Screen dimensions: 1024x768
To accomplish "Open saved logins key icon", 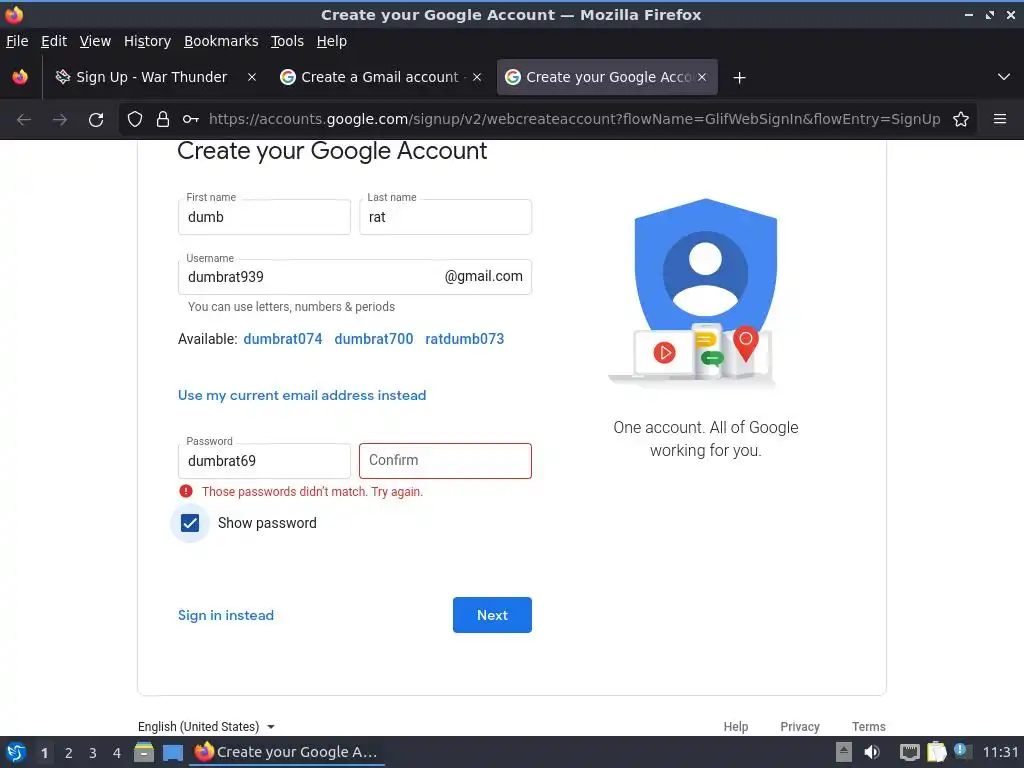I will pos(191,120).
